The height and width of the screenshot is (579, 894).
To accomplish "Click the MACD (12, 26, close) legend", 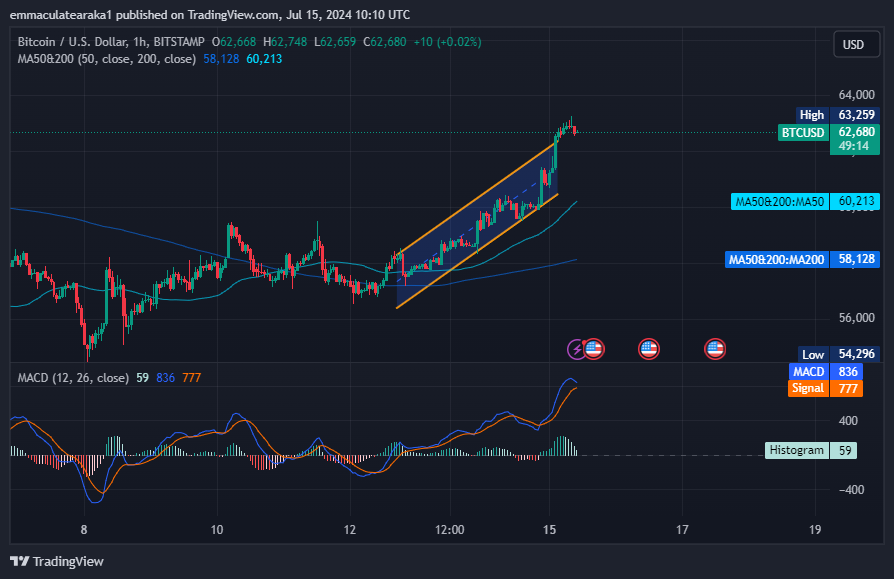I will click(73, 378).
